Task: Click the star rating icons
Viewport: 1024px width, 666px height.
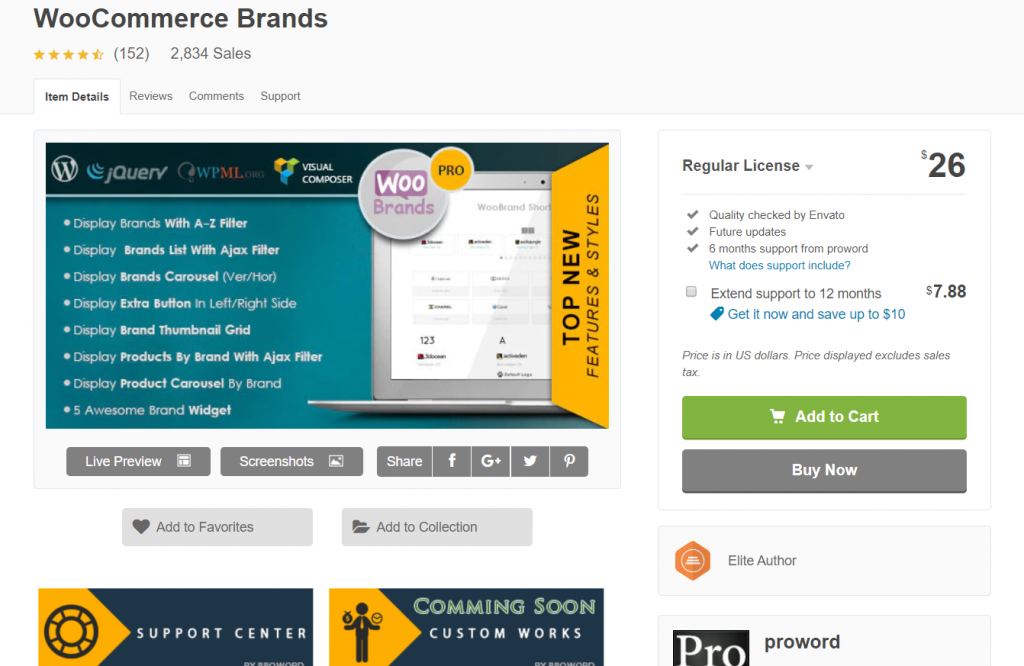Action: (68, 54)
